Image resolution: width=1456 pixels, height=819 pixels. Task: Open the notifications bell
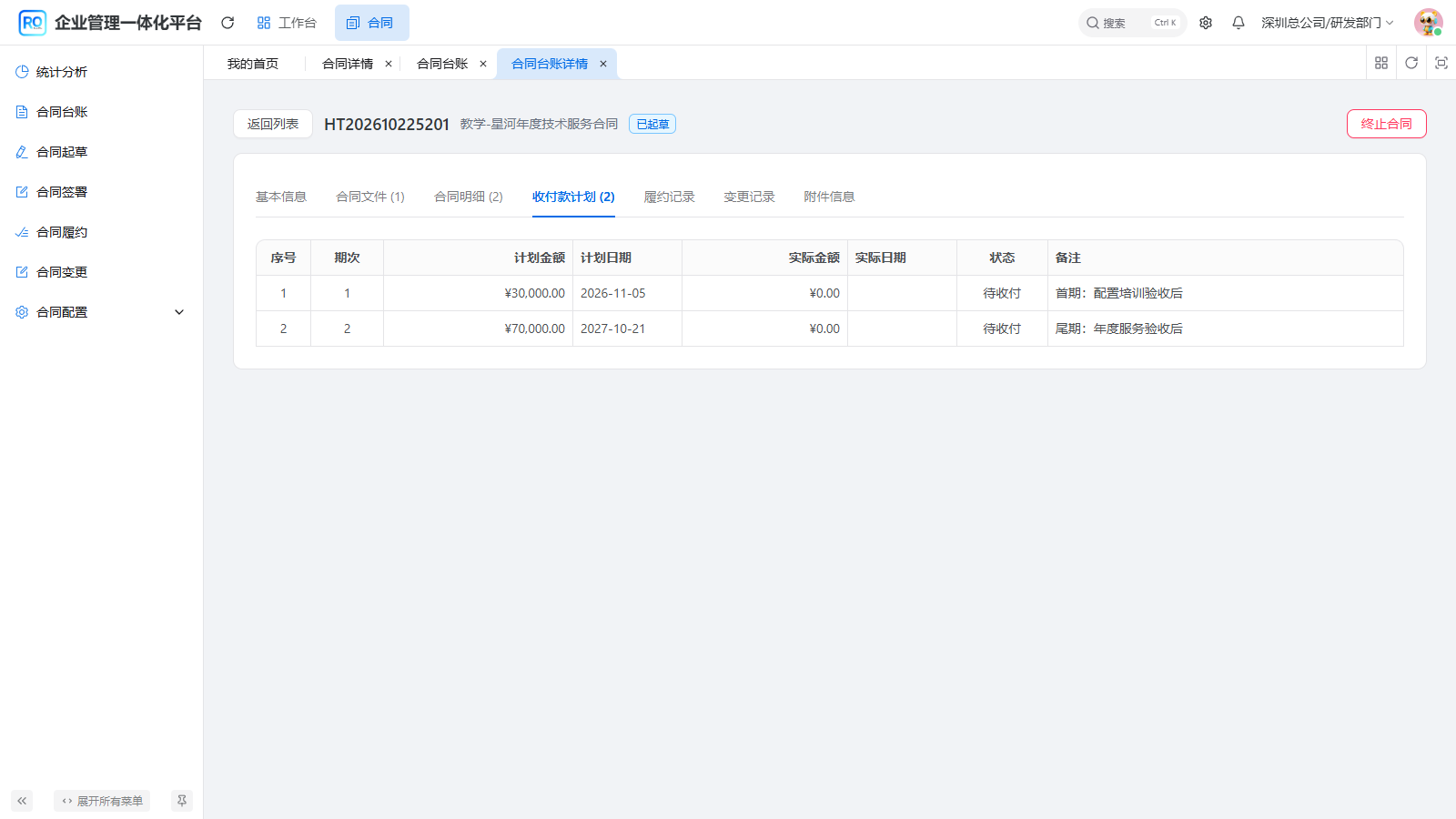1239,23
